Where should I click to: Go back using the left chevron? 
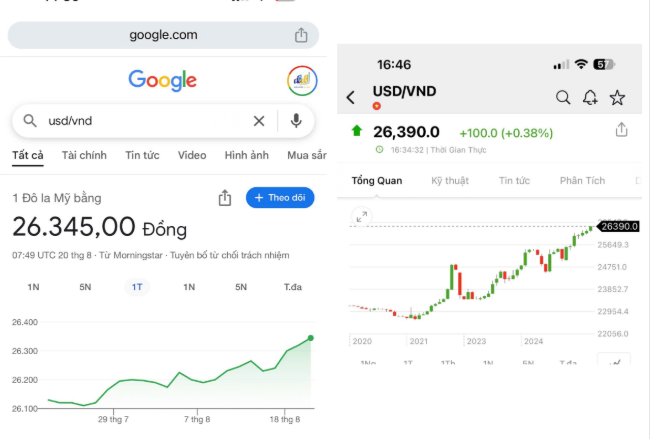click(351, 97)
